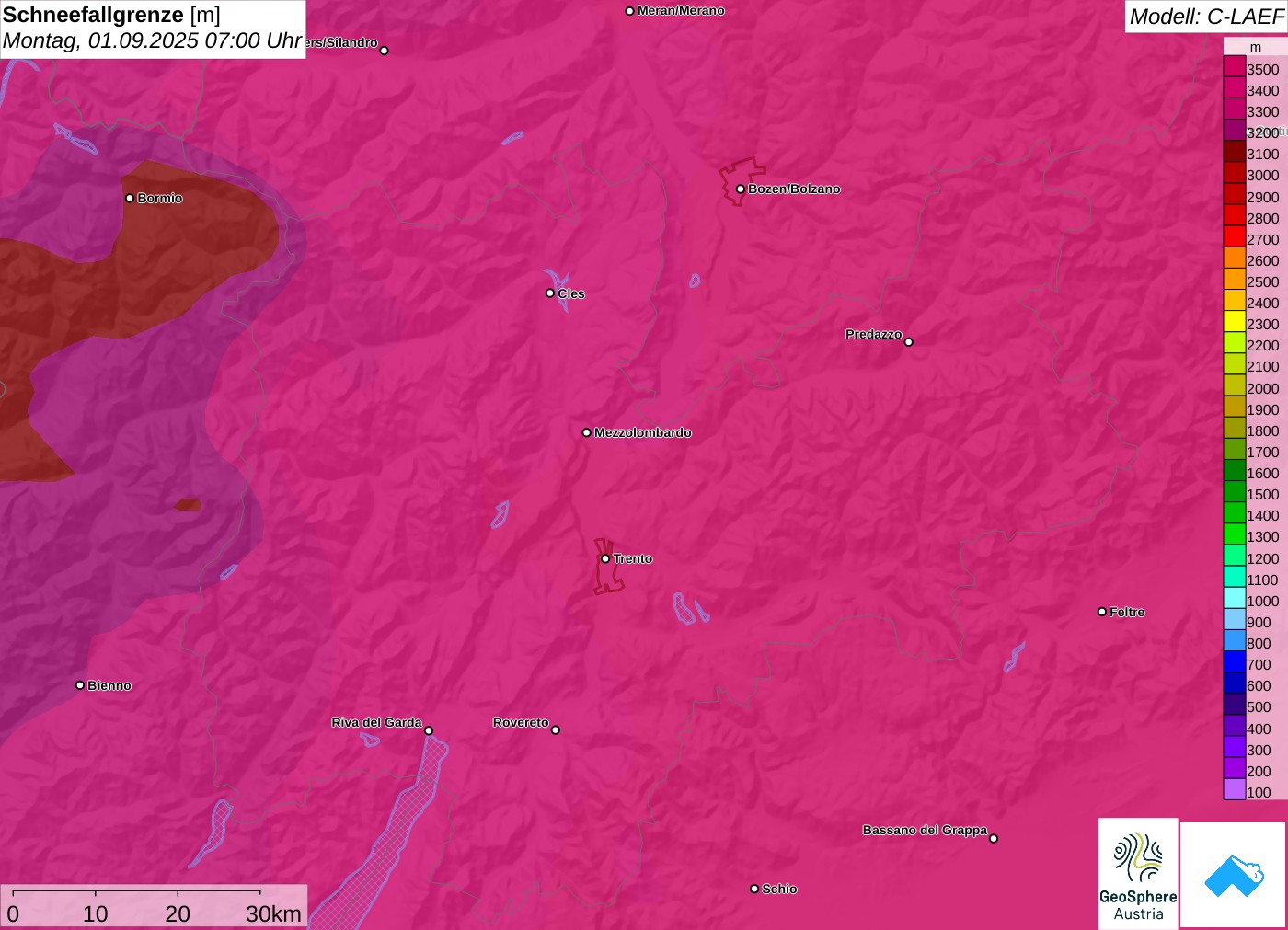Click the Predazzo label text
The height and width of the screenshot is (930, 1288).
coord(874,335)
